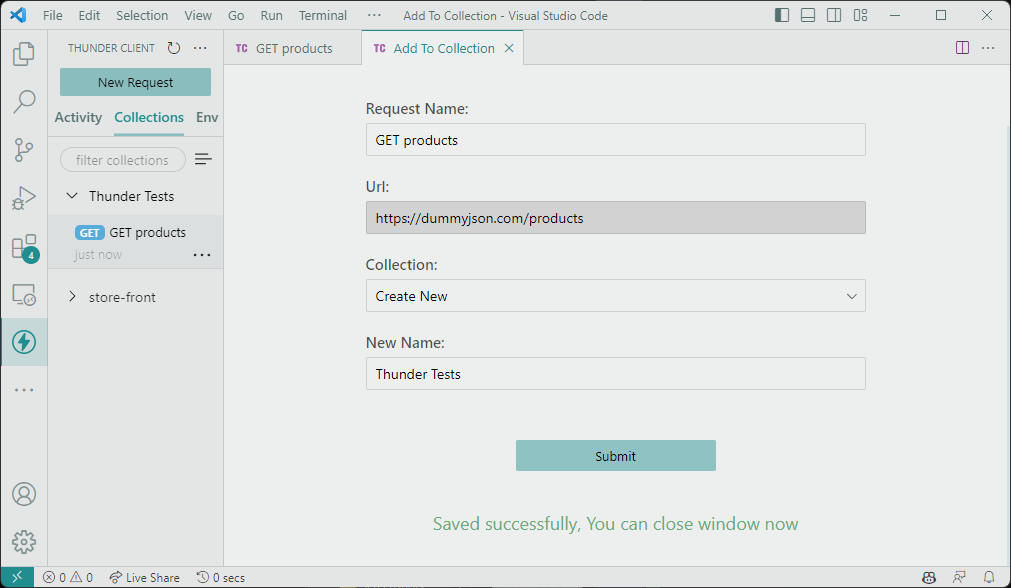Toggle the primary side bar layout
The width and height of the screenshot is (1011, 588).
tap(781, 15)
